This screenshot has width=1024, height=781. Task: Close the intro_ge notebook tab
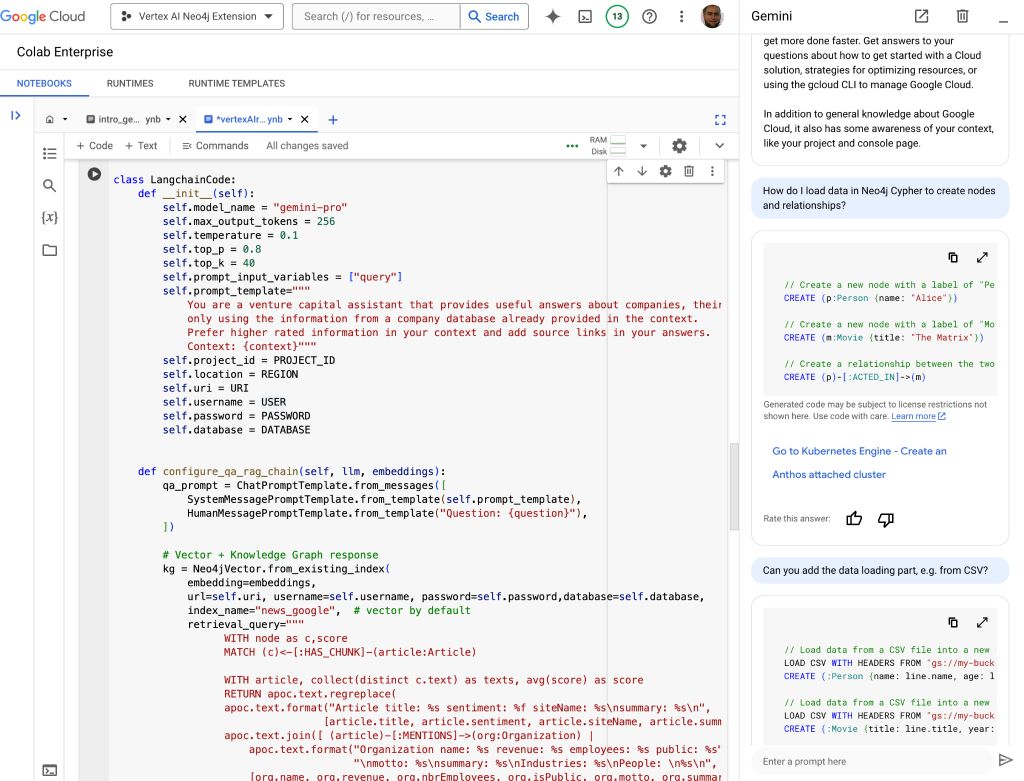click(183, 120)
